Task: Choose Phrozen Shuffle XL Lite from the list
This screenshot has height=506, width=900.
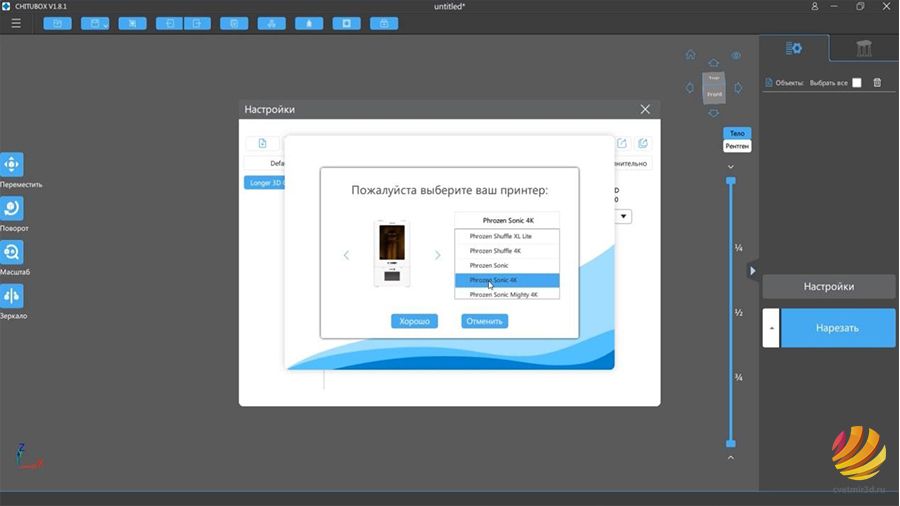Action: coord(507,236)
